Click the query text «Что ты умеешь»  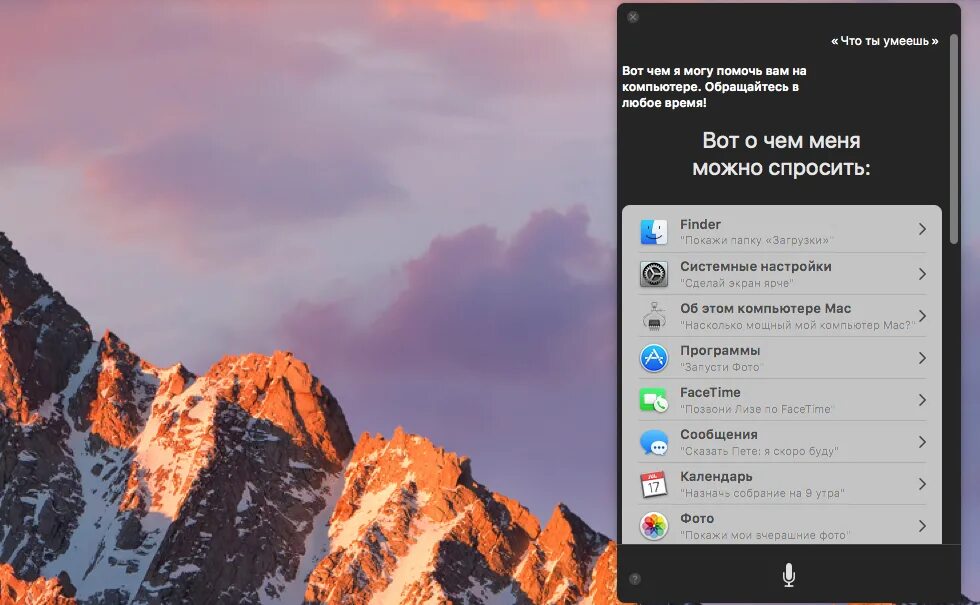pos(884,41)
